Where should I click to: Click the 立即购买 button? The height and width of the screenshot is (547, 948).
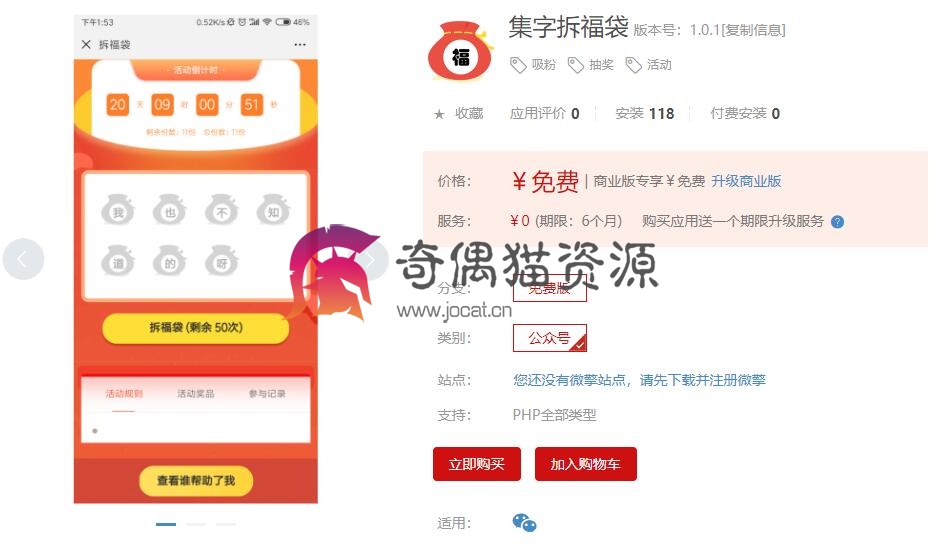click(476, 464)
